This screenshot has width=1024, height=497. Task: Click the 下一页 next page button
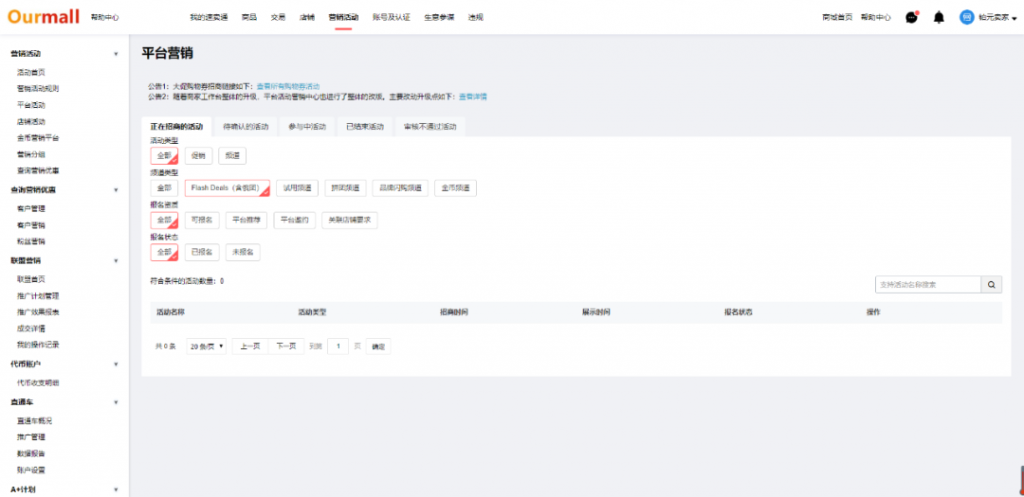coord(286,346)
